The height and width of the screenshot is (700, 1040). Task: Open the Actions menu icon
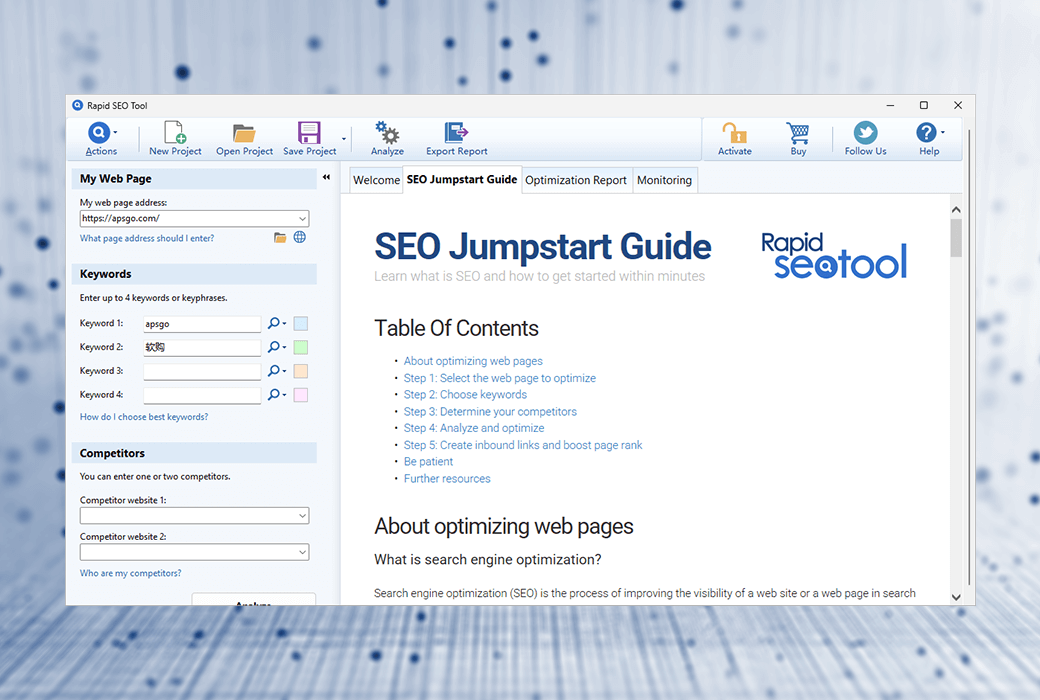(99, 133)
